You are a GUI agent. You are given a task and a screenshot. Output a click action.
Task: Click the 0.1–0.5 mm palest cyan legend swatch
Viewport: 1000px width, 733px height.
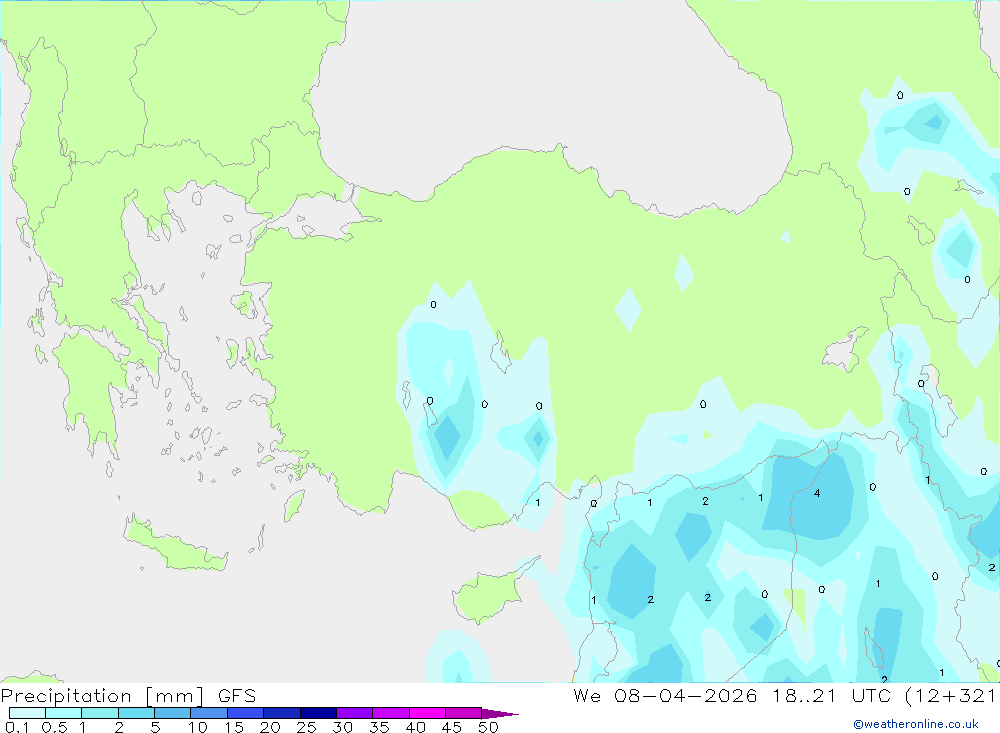27,713
